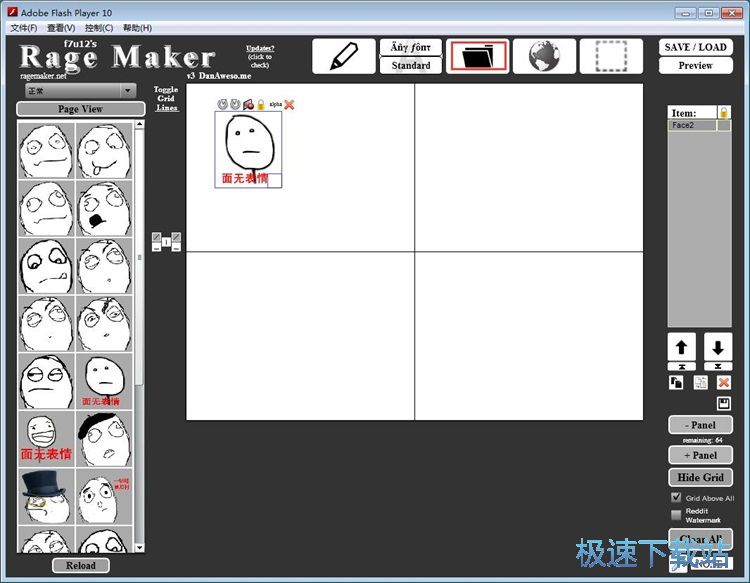Remove a panel with - Panel button
This screenshot has height=583, width=750.
pos(700,425)
